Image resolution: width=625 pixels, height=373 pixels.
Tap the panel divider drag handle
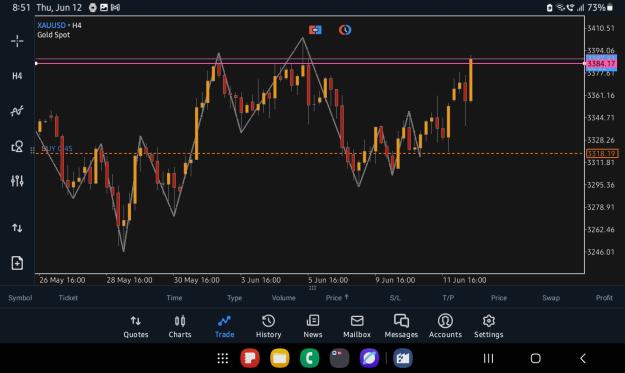point(312,288)
